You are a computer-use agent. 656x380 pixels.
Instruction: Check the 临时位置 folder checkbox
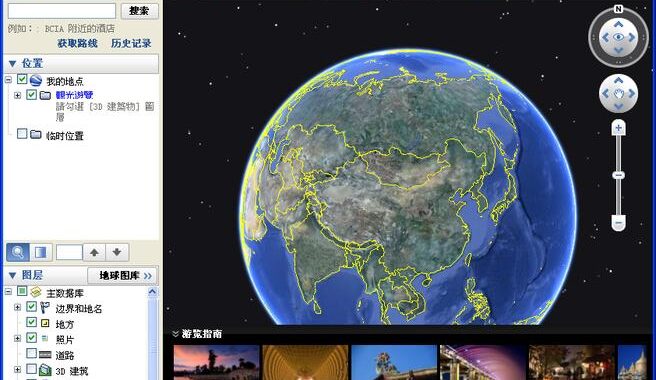22,134
